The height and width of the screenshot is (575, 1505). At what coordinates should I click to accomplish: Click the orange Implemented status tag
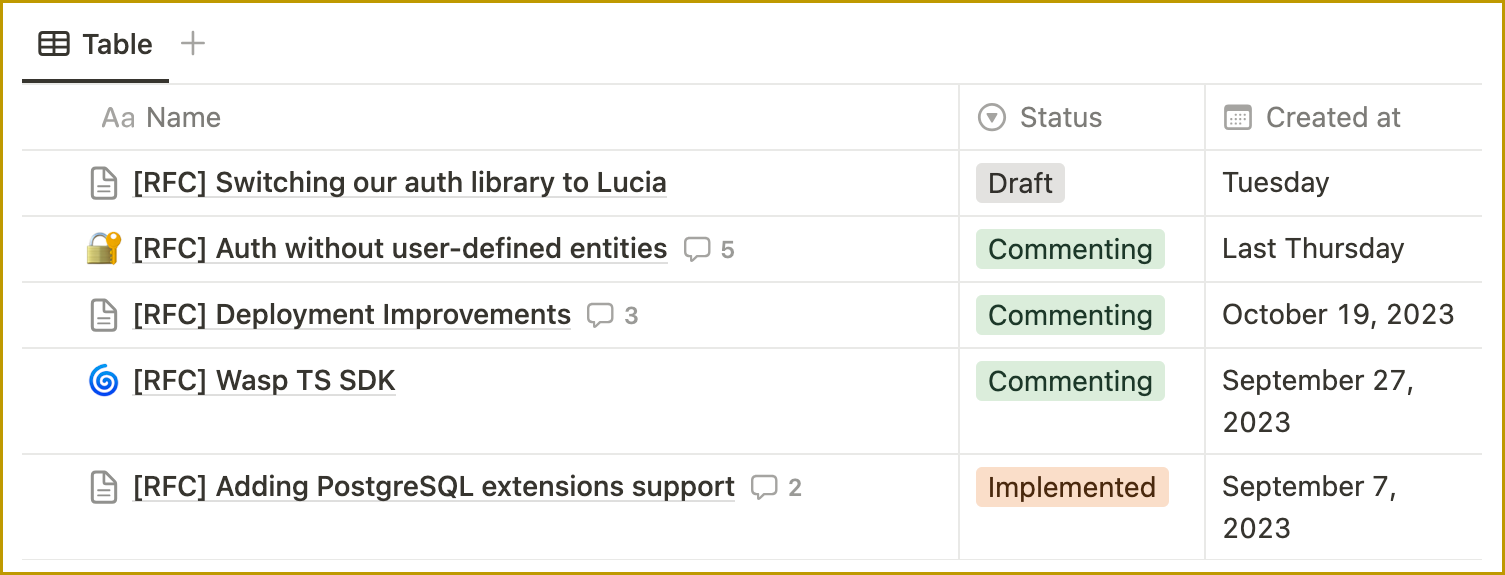point(1071,487)
